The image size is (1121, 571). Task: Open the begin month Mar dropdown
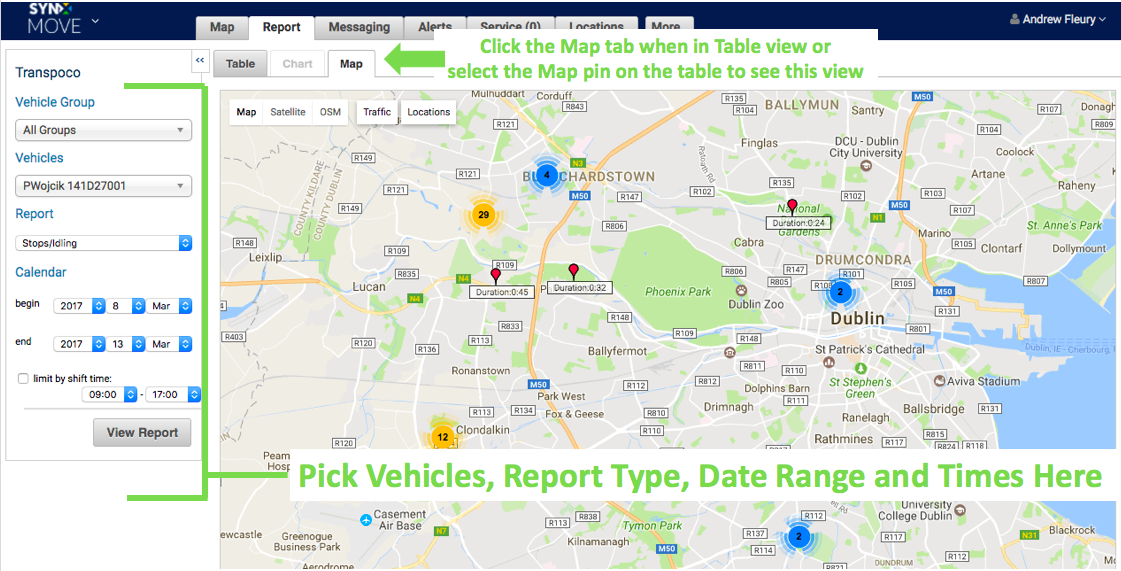(x=169, y=306)
